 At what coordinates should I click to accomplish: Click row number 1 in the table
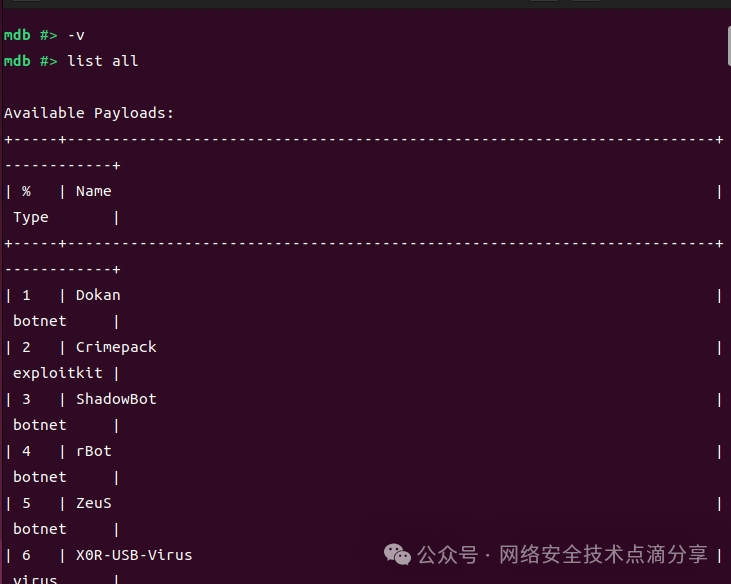click(x=26, y=295)
